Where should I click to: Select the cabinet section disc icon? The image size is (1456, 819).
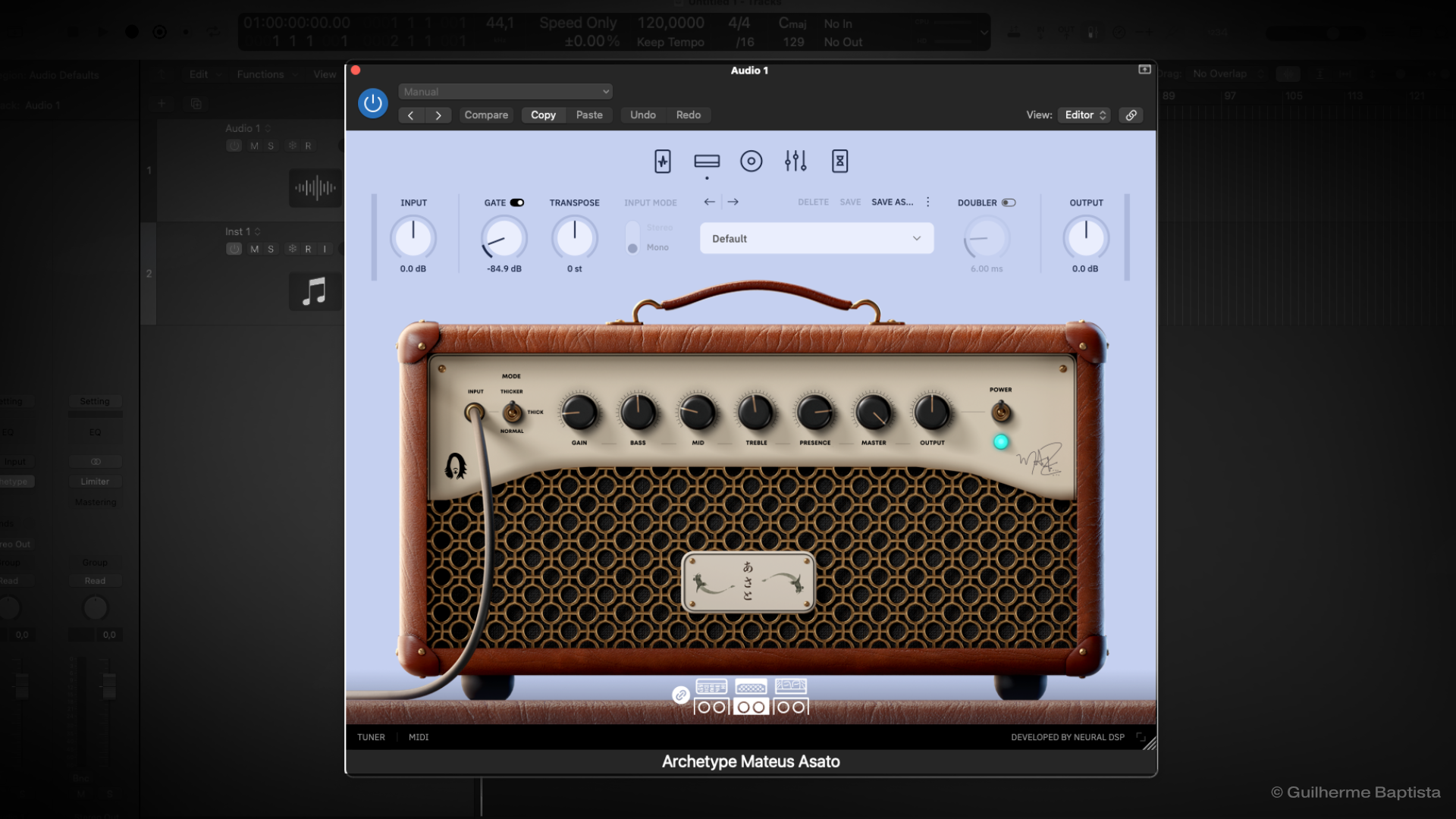tap(751, 161)
